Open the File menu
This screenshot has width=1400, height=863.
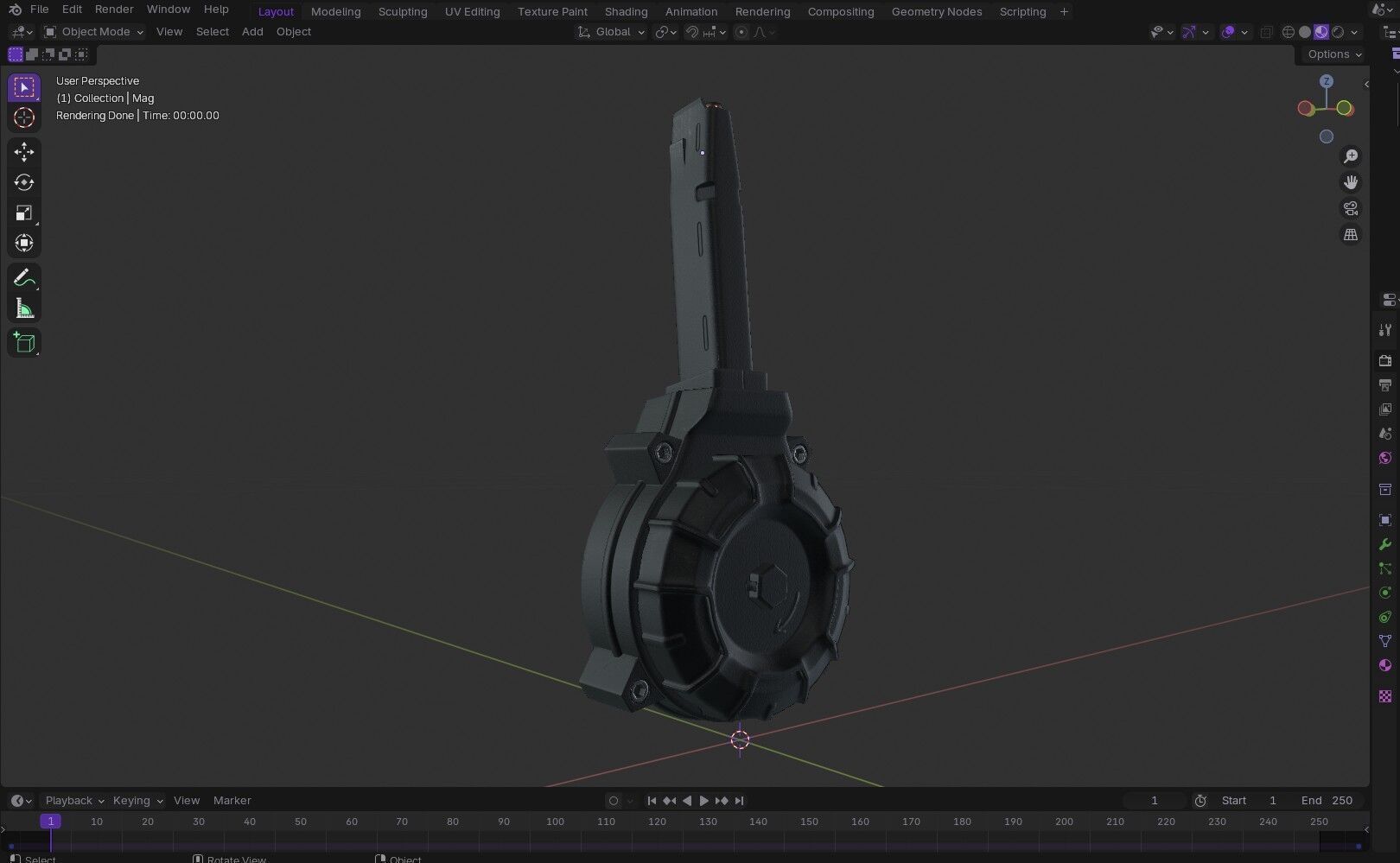pos(39,10)
